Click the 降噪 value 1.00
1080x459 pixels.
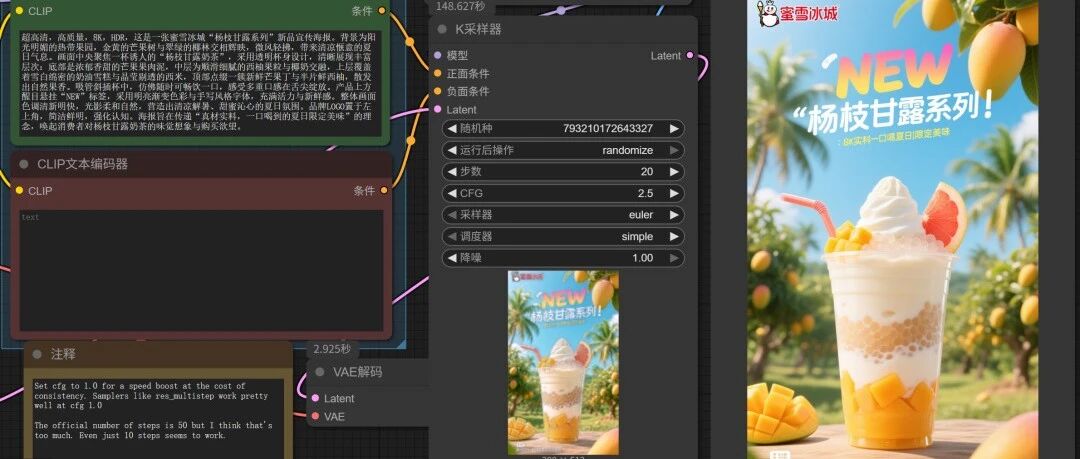[643, 258]
